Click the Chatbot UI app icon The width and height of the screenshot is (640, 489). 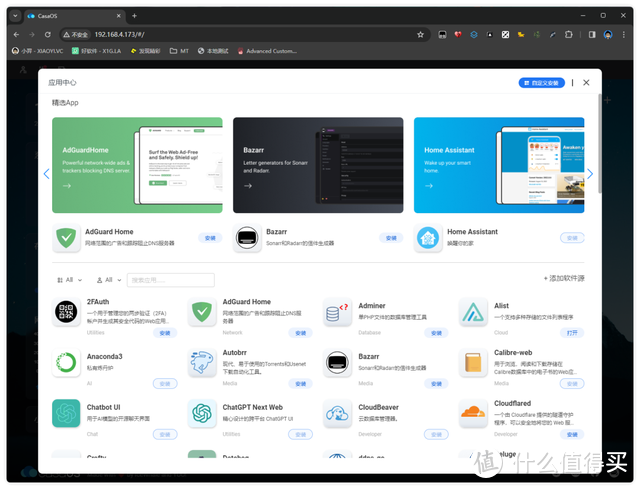[x=66, y=413]
